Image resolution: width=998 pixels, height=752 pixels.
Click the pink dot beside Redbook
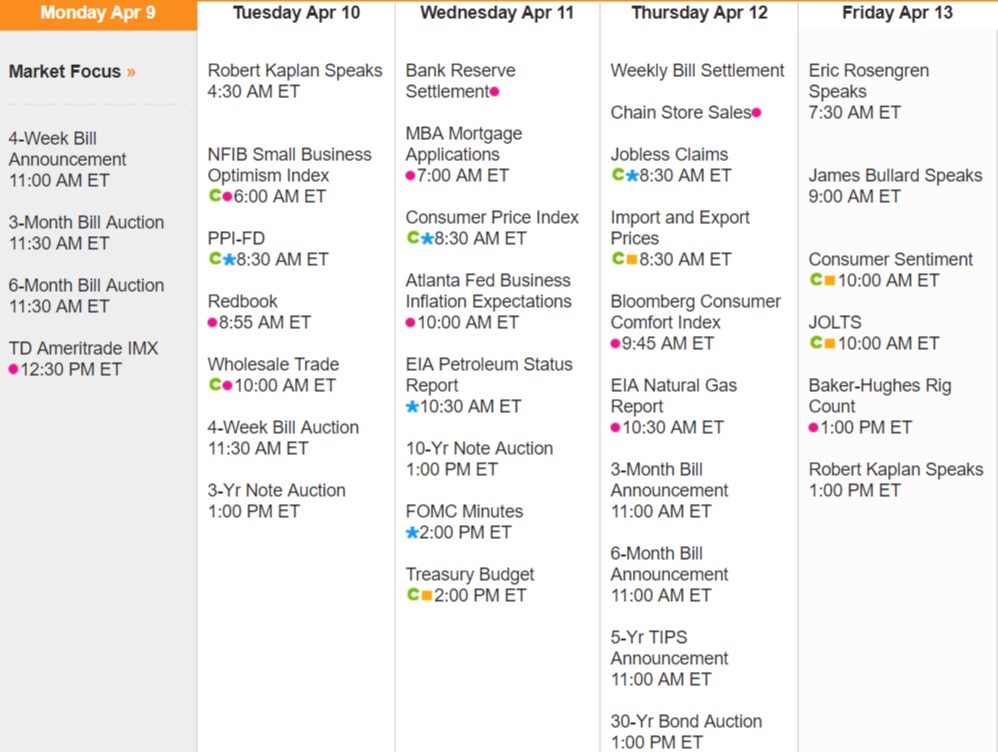(213, 323)
